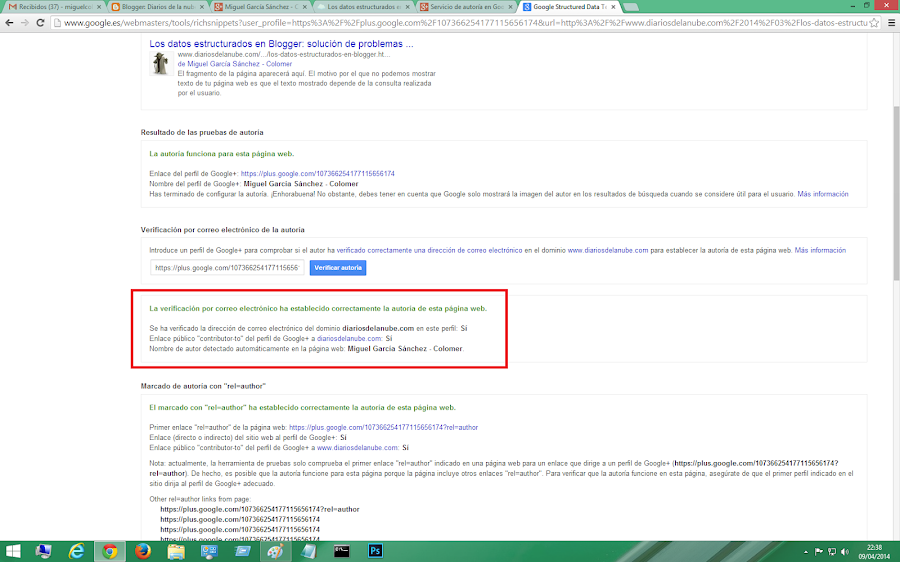This screenshot has height=562, width=900.
Task: Click the browser forward arrow
Action: point(25,23)
